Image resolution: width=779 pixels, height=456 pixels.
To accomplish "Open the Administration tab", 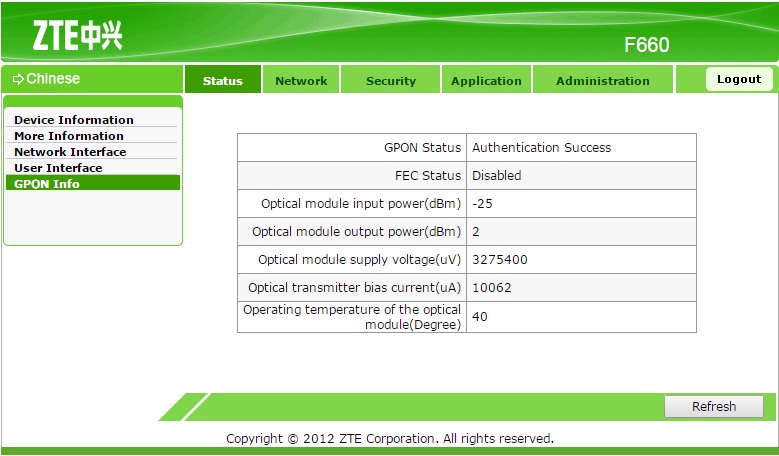I will point(603,79).
